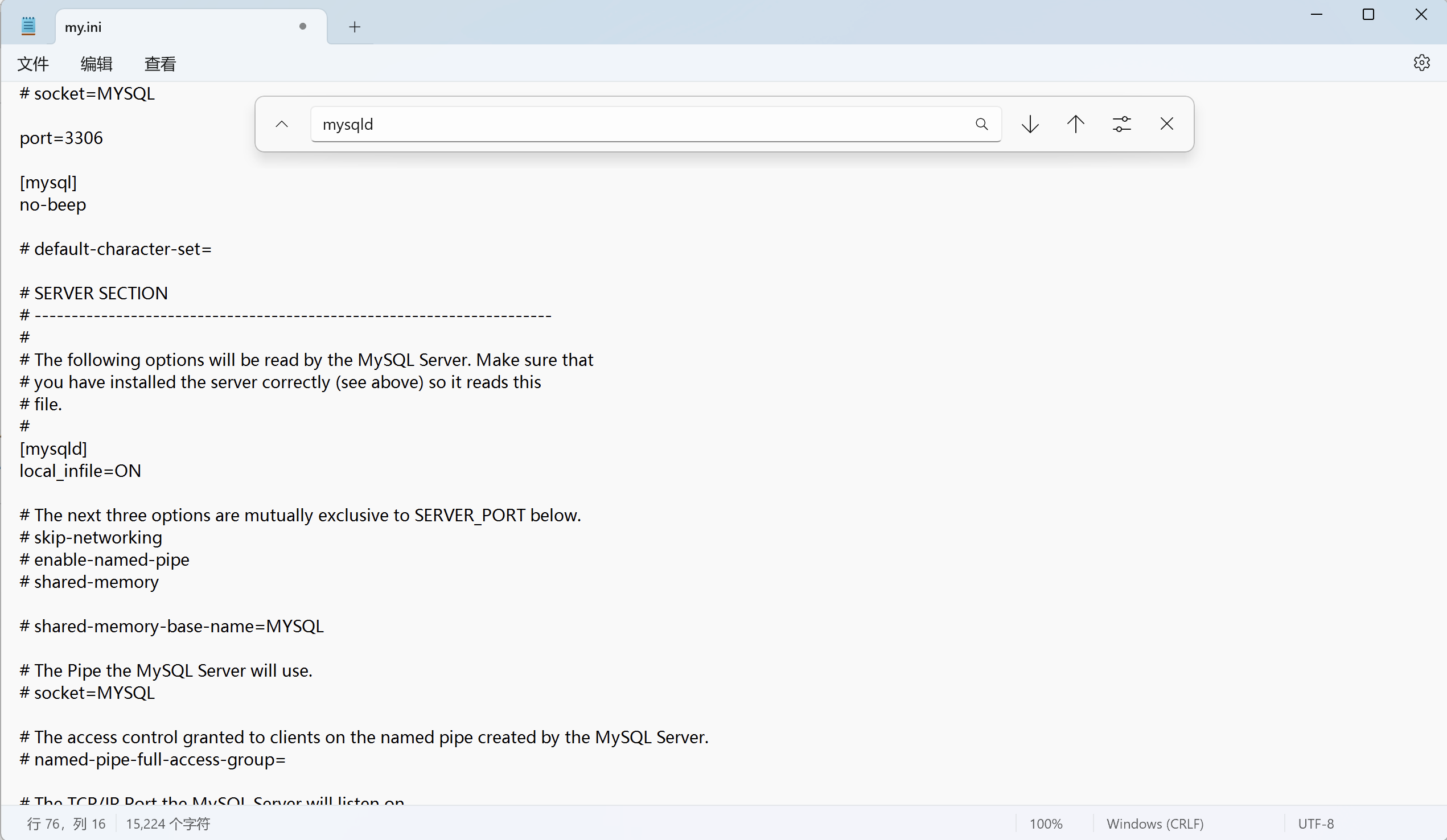Click the search magnifier icon
The width and height of the screenshot is (1447, 840).
981,124
